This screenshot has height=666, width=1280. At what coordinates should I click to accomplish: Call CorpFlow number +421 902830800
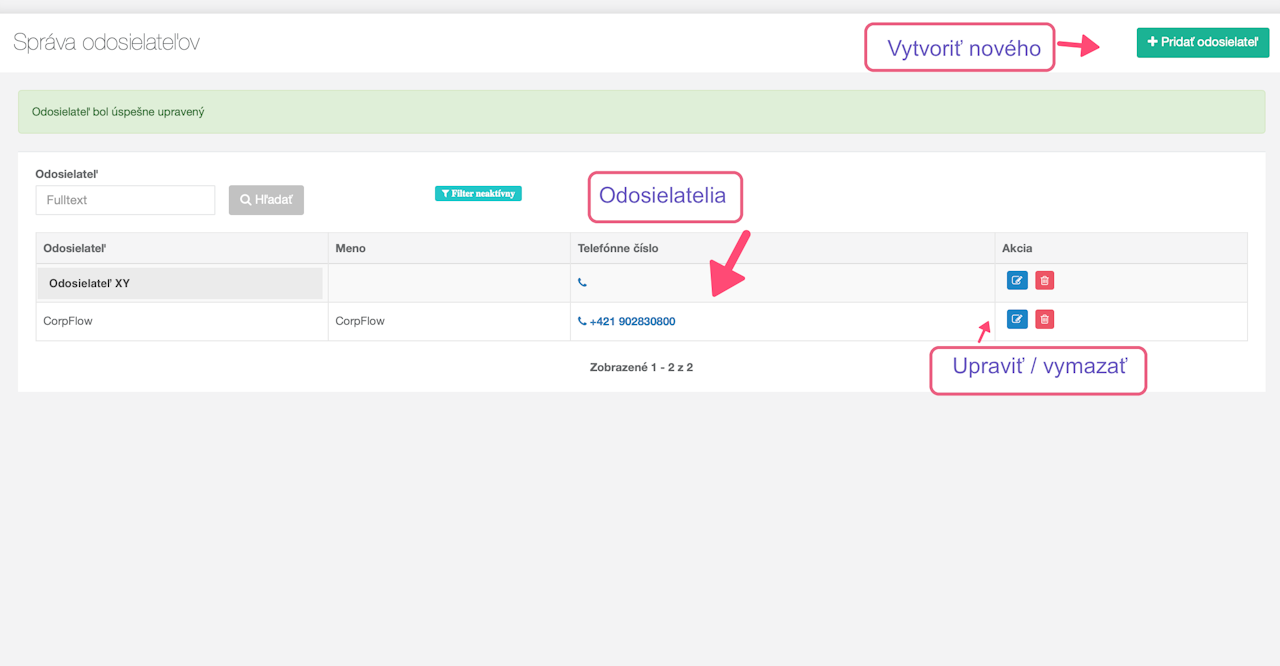click(631, 322)
